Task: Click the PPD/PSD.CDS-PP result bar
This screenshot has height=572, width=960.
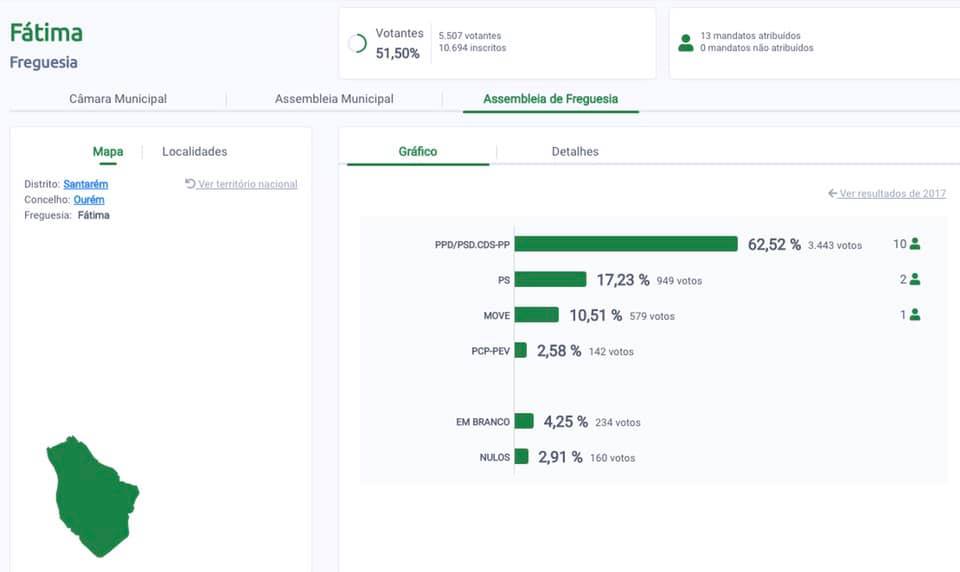Action: coord(626,244)
